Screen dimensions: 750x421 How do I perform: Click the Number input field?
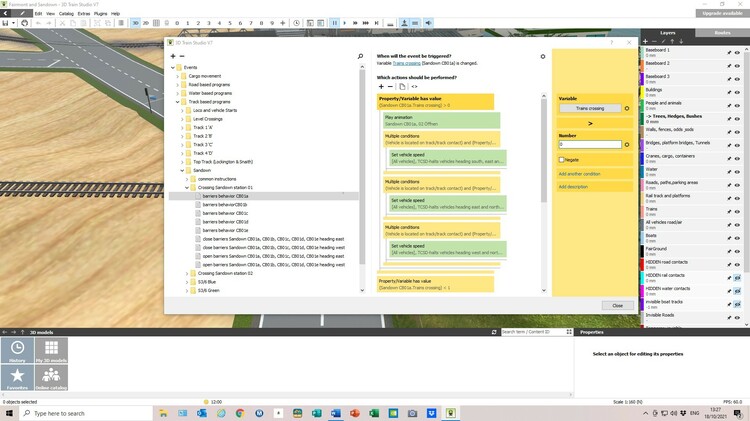coord(590,145)
